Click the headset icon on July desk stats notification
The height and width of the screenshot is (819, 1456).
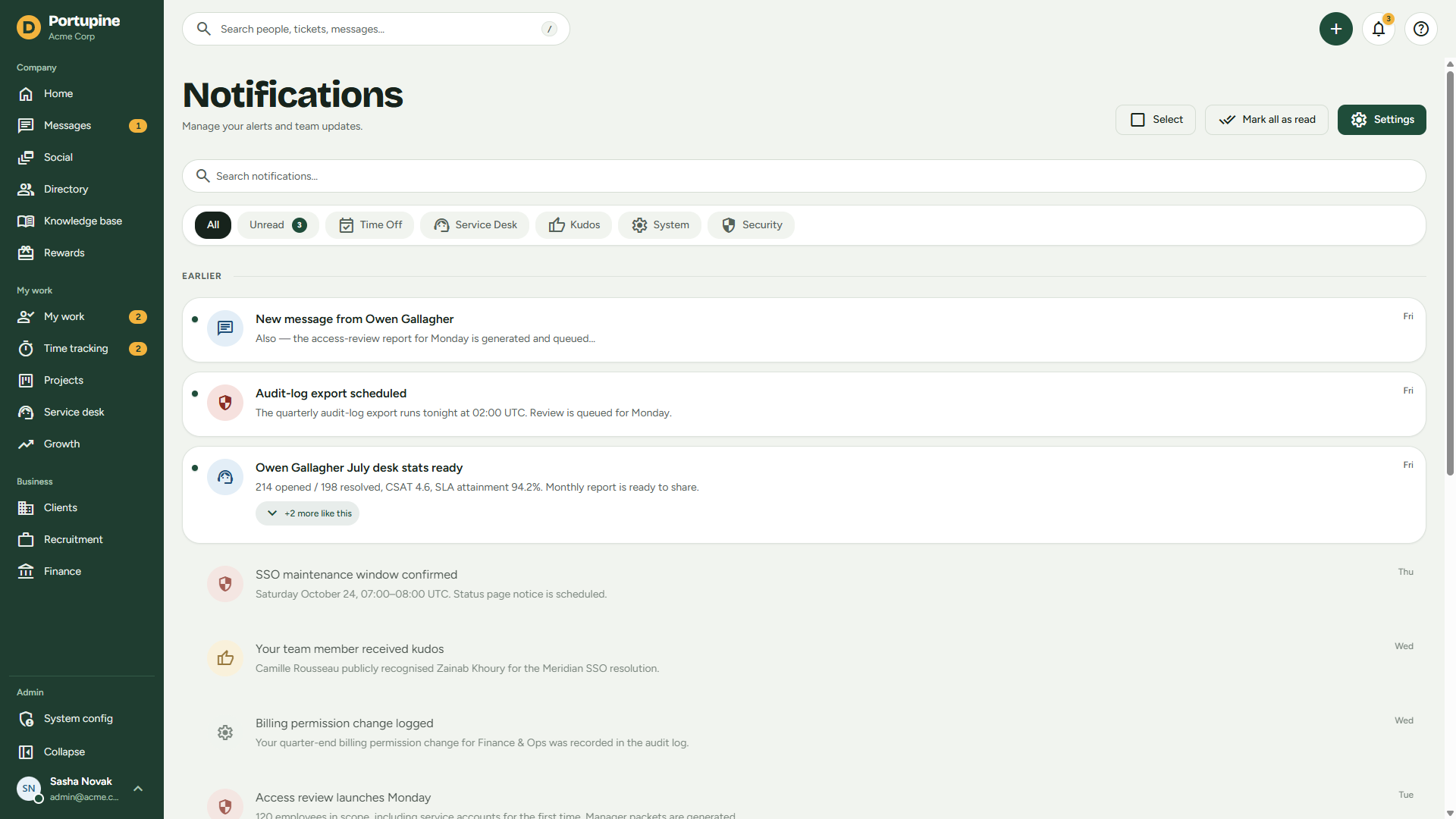tap(225, 477)
